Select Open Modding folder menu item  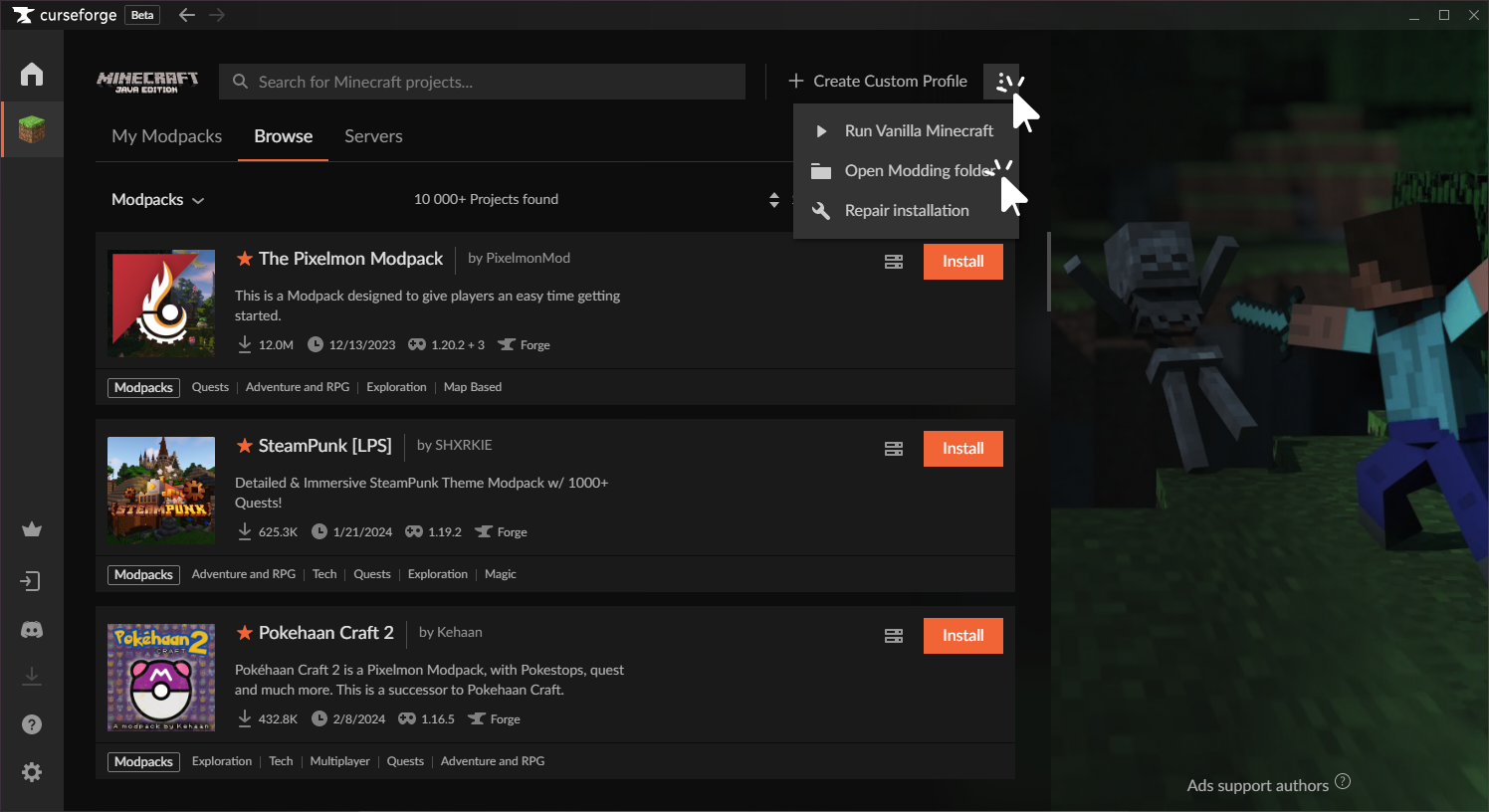(x=906, y=170)
